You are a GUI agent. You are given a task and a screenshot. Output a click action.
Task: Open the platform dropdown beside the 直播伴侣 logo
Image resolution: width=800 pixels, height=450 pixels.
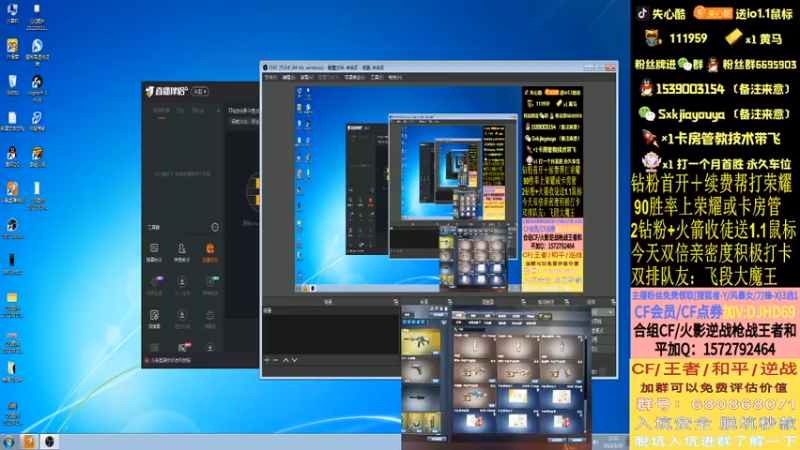point(199,91)
